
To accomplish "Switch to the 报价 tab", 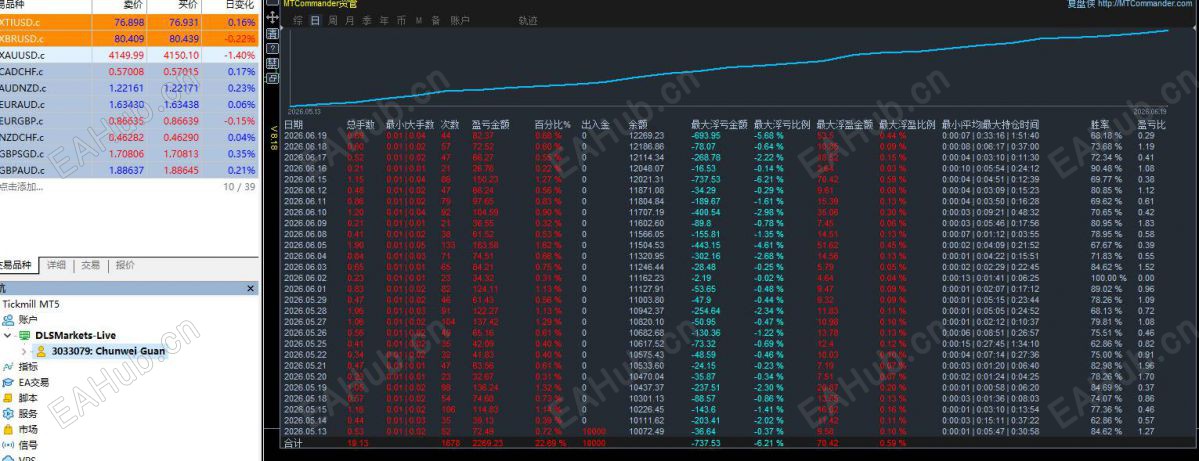I will 125,265.
